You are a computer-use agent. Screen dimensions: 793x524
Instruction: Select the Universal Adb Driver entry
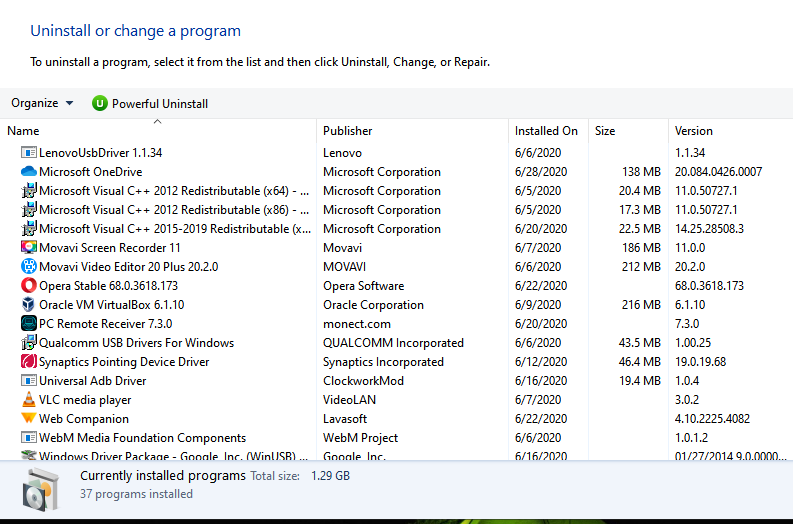tap(93, 381)
